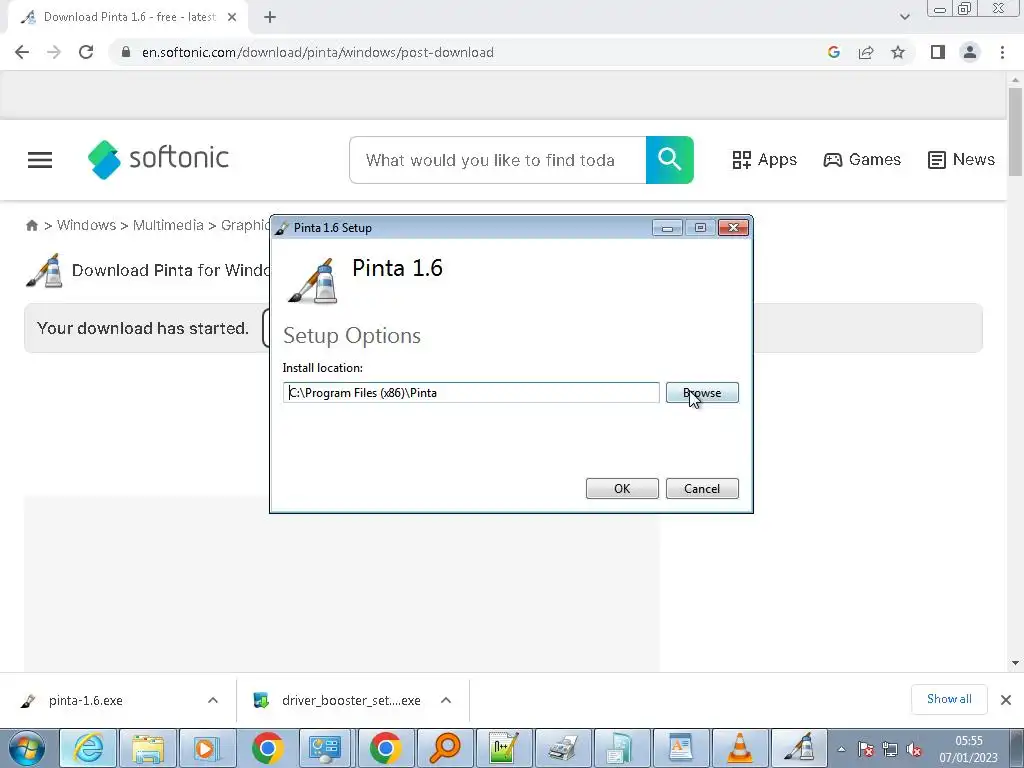Select the Download Pinta 1.6 tab
1024x768 pixels.
click(x=127, y=18)
